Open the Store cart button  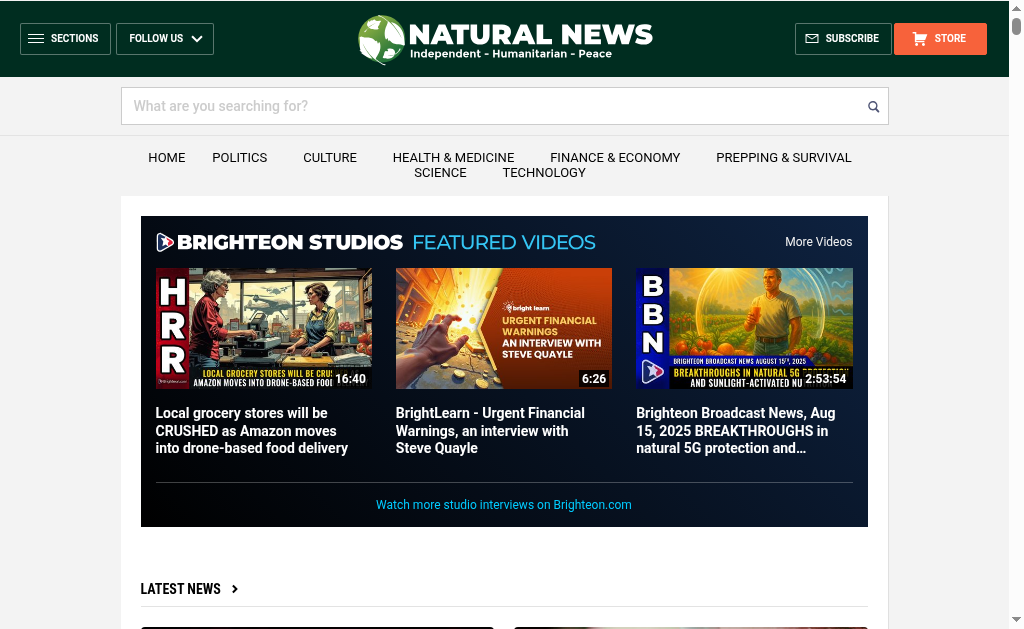tap(940, 39)
